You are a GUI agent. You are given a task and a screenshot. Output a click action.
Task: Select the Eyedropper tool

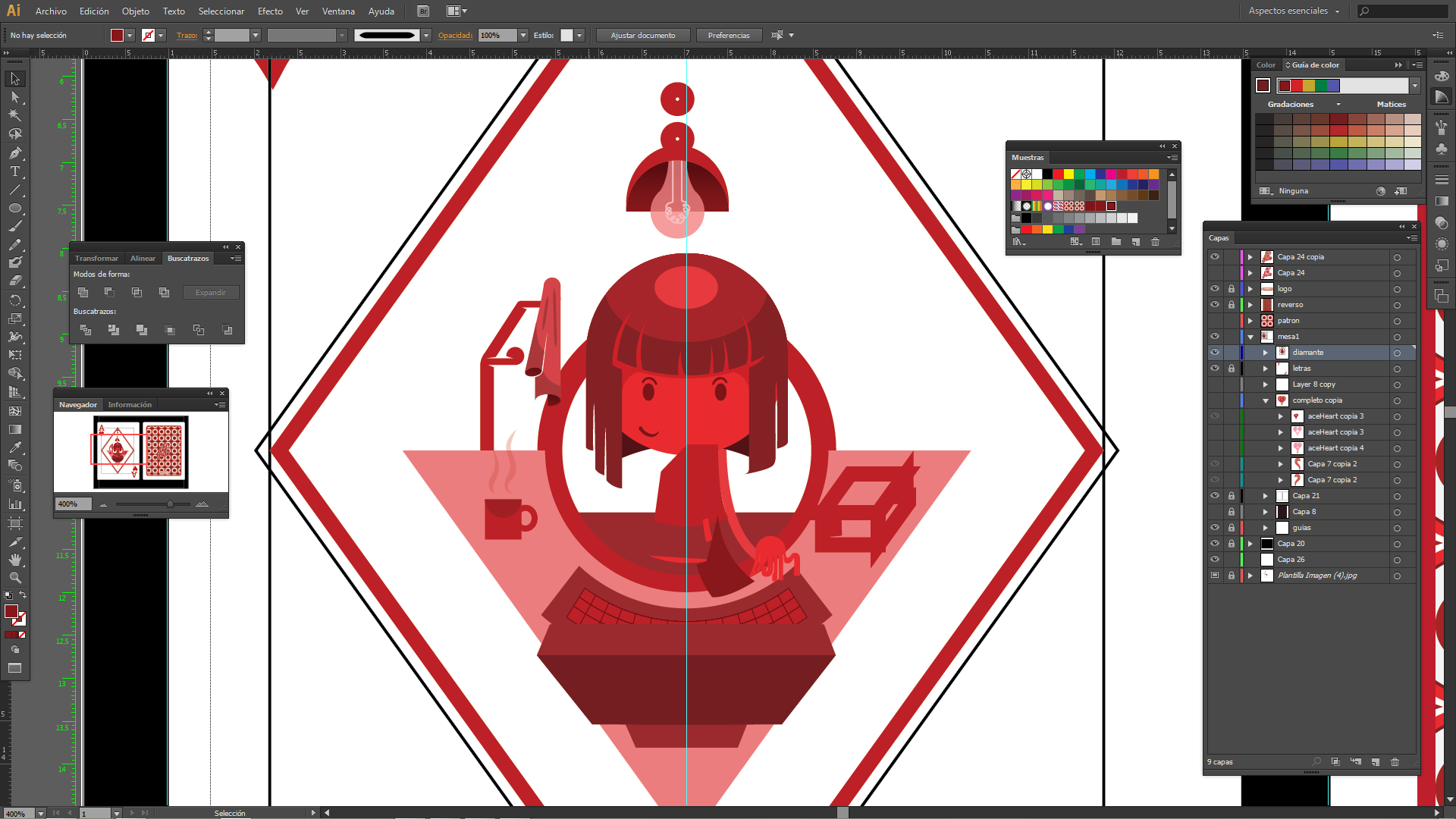click(14, 447)
